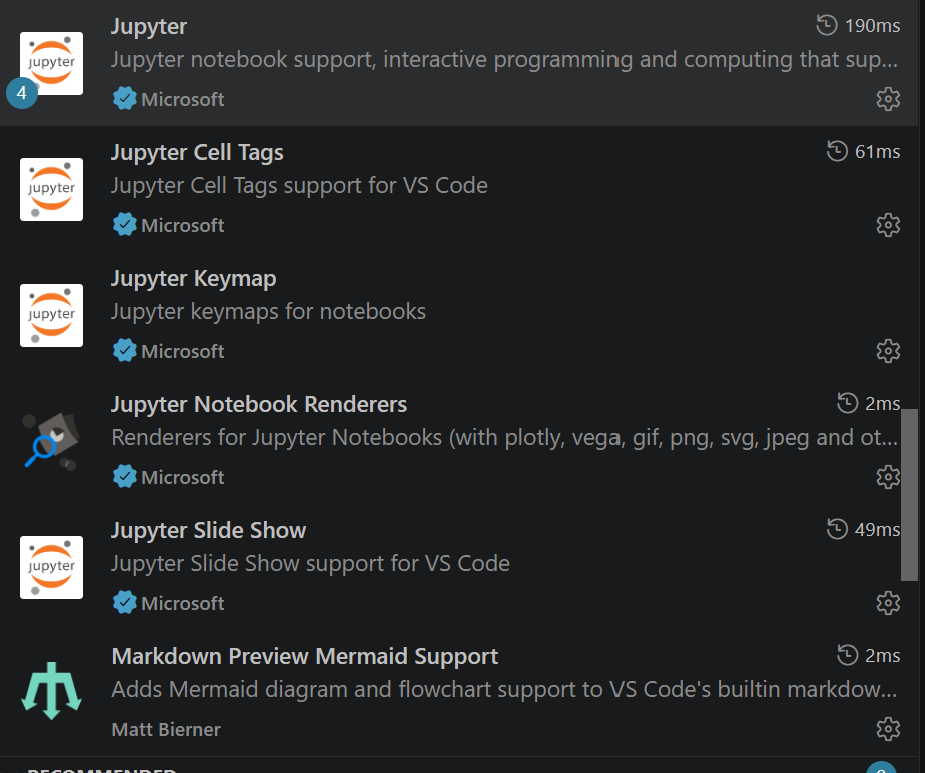Open Manage gear for Jupyter extension

tap(888, 99)
